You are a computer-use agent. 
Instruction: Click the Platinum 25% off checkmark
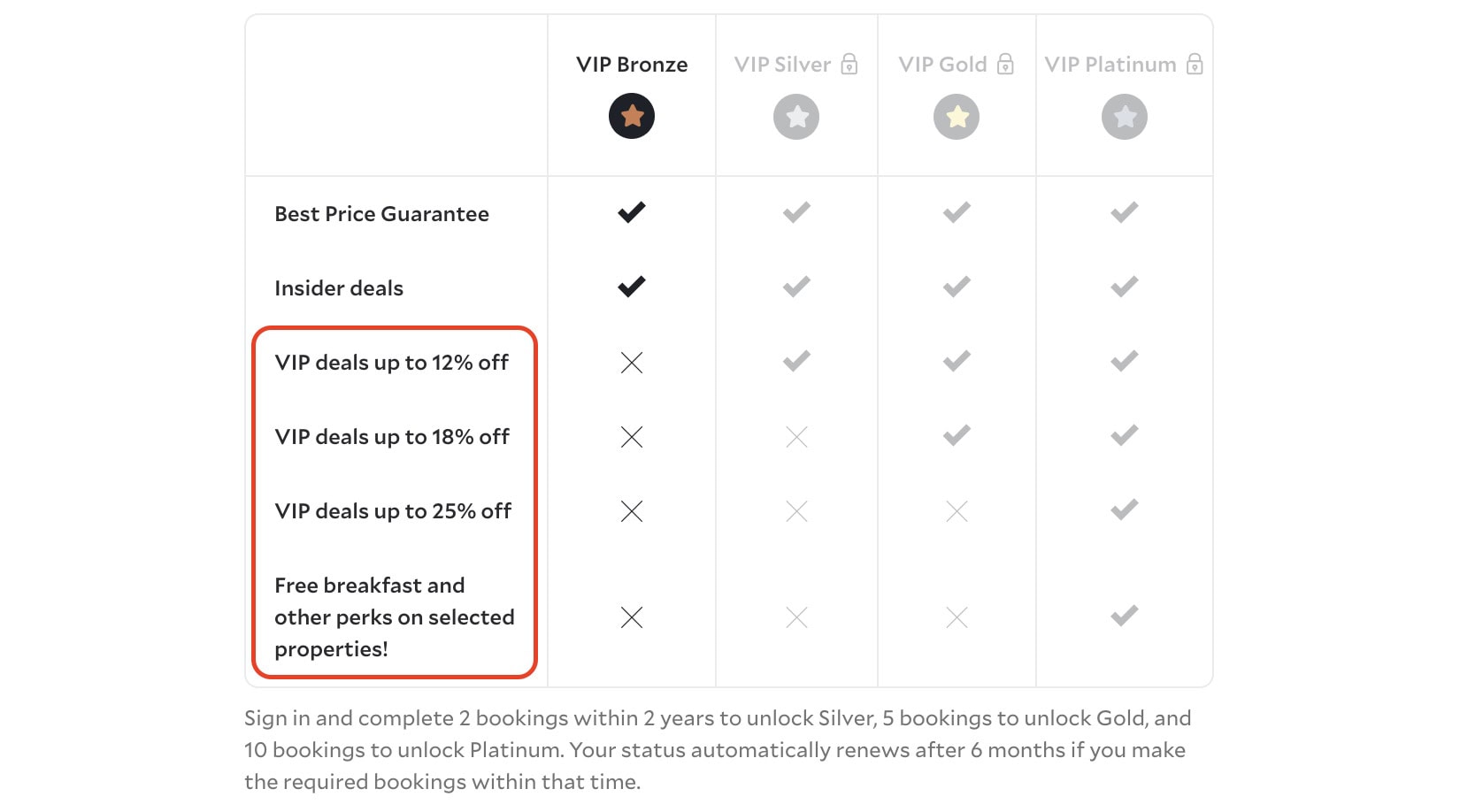point(1125,509)
